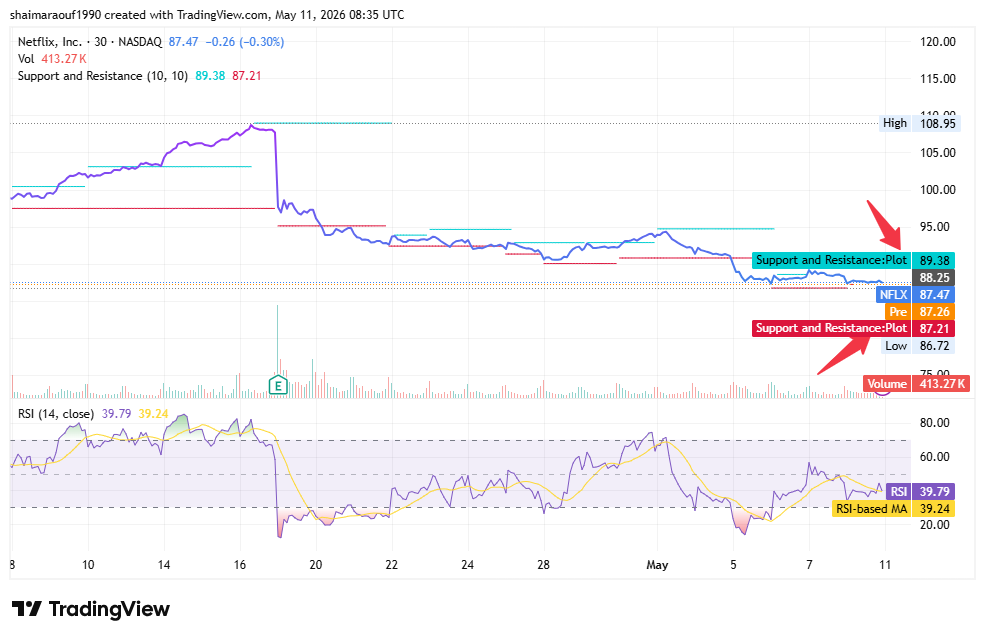Click the blue '87.47' value on price scale
985x639 pixels.
click(x=934, y=295)
